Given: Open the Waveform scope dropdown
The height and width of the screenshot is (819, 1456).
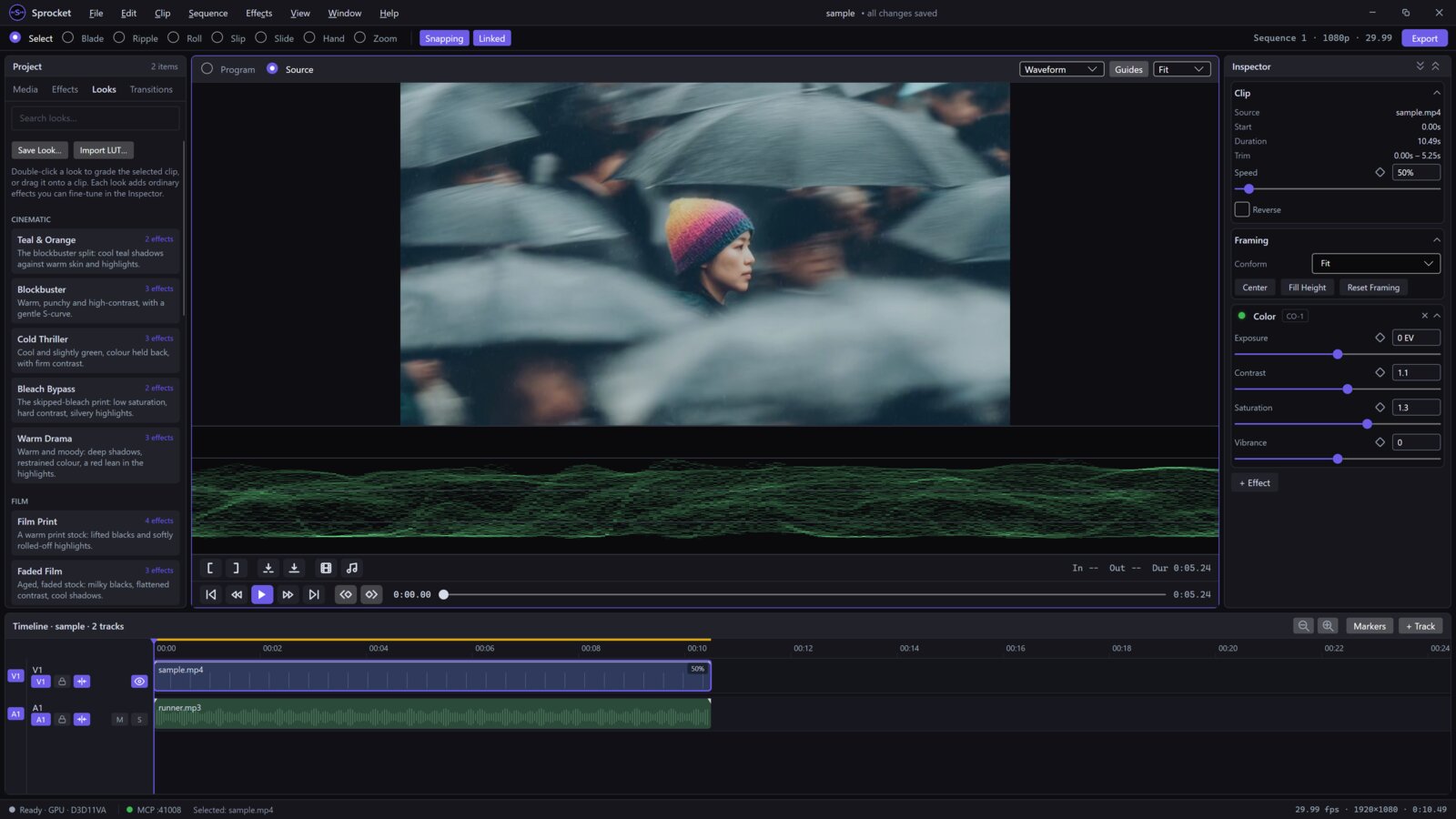Looking at the screenshot, I should [x=1061, y=69].
